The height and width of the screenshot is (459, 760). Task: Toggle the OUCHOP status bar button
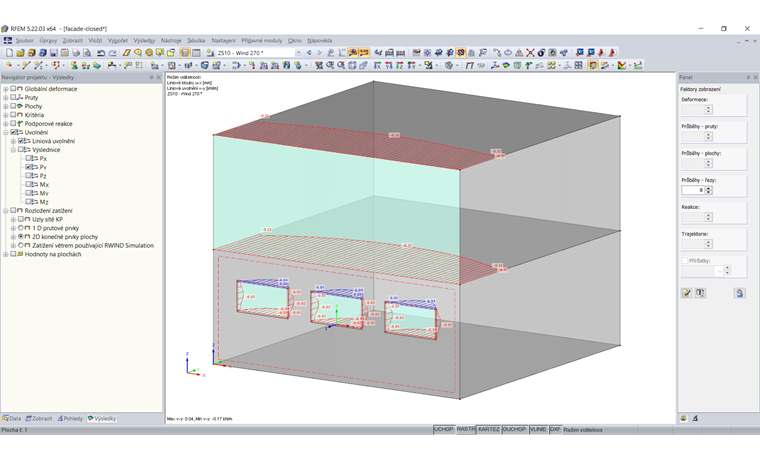coord(514,429)
